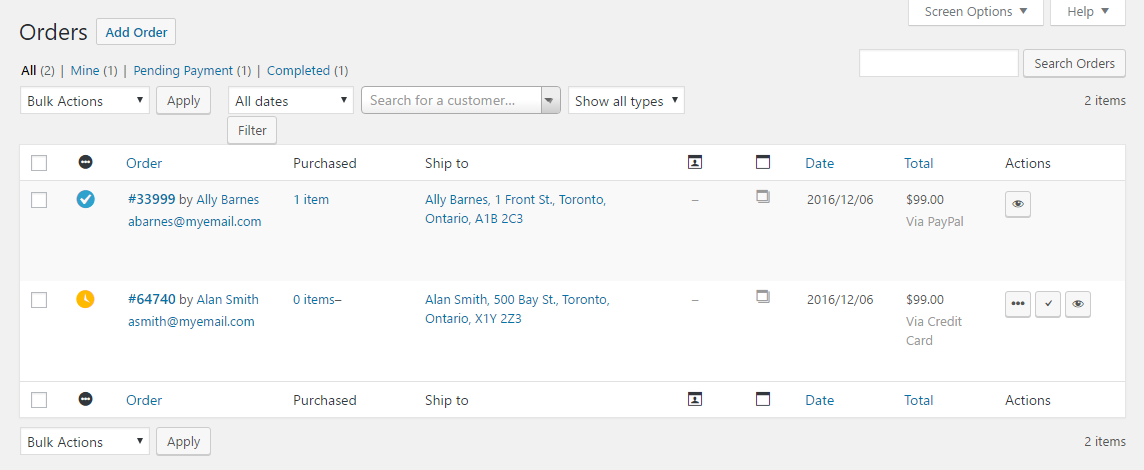Click the view eye icon for order #64740

pyautogui.click(x=1077, y=304)
